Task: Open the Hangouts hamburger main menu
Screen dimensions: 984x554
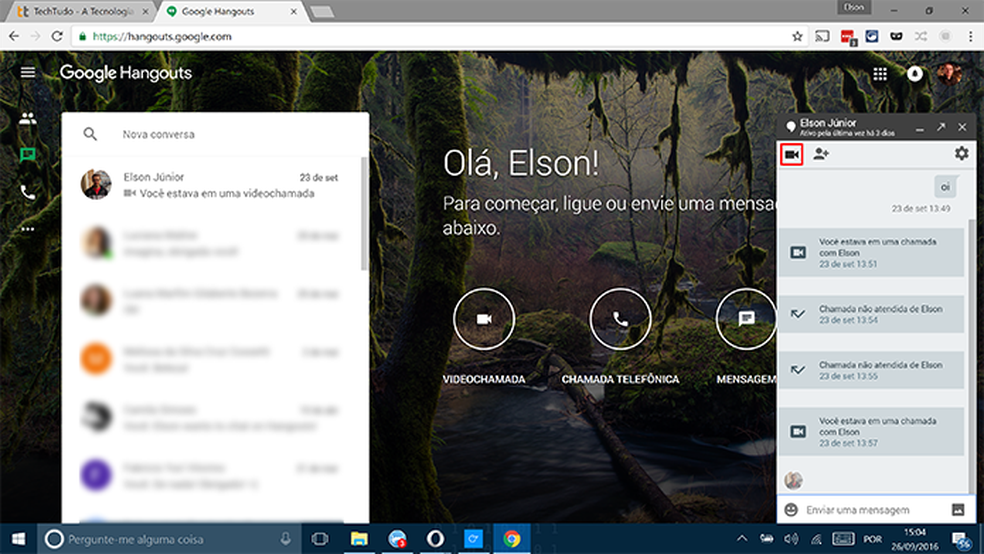Action: [x=28, y=73]
